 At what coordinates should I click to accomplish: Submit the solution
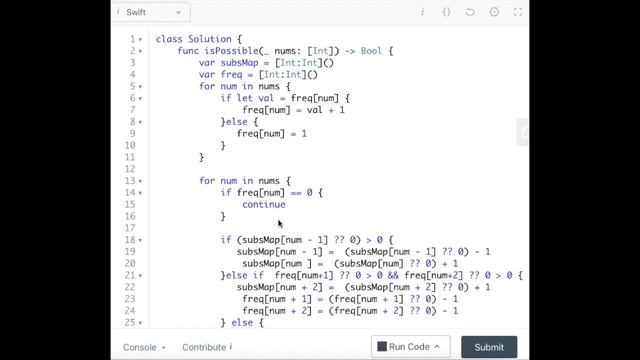pos(489,347)
